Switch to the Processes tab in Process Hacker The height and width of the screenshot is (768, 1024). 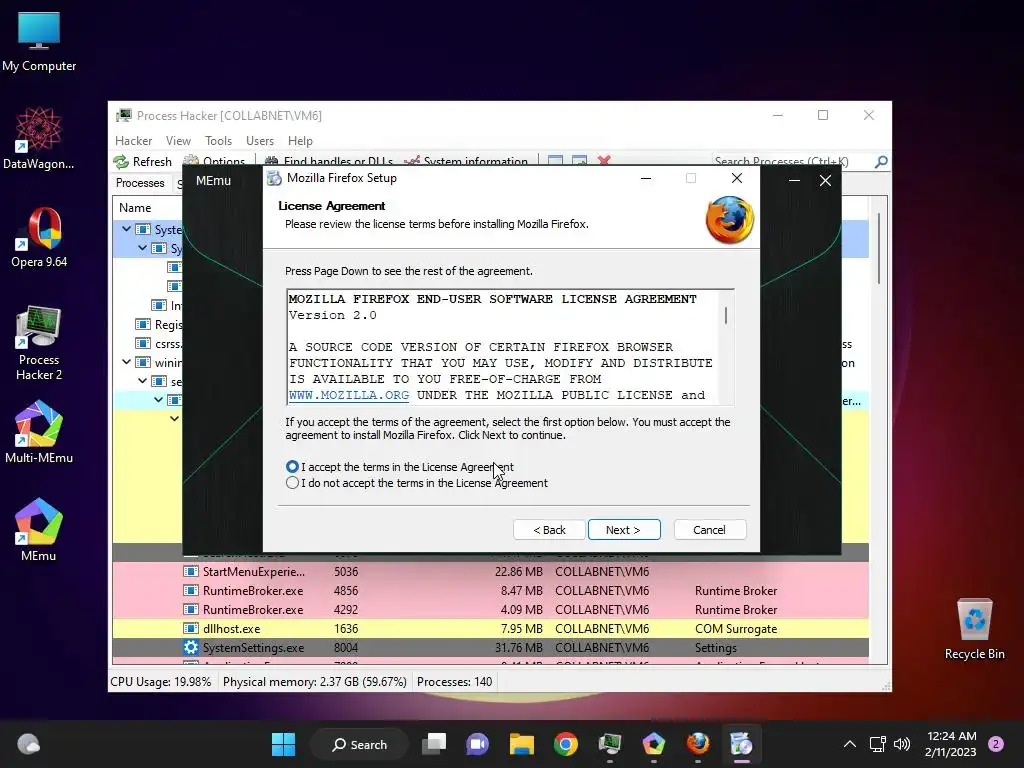click(x=140, y=183)
